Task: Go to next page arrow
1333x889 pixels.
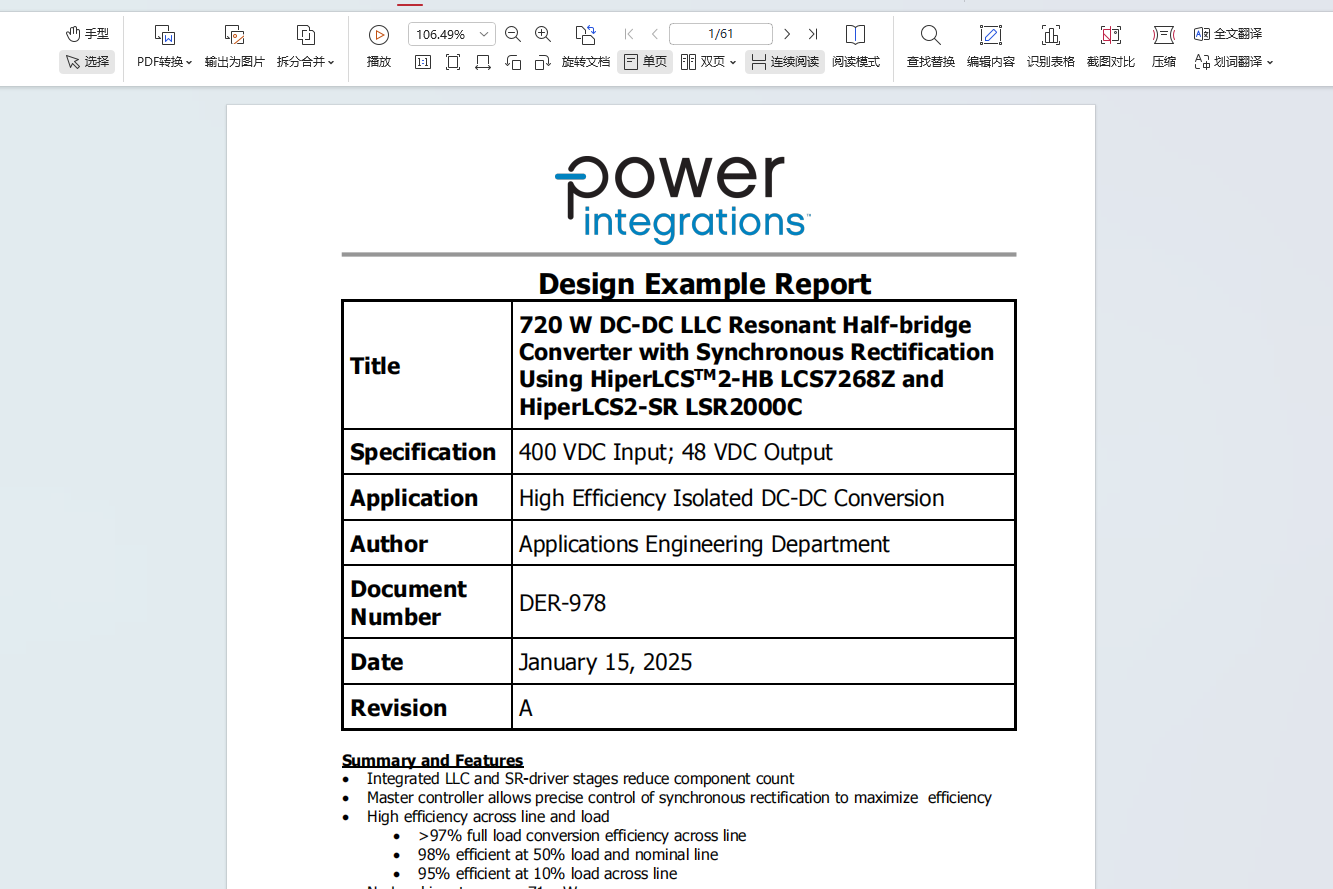Action: tap(787, 34)
